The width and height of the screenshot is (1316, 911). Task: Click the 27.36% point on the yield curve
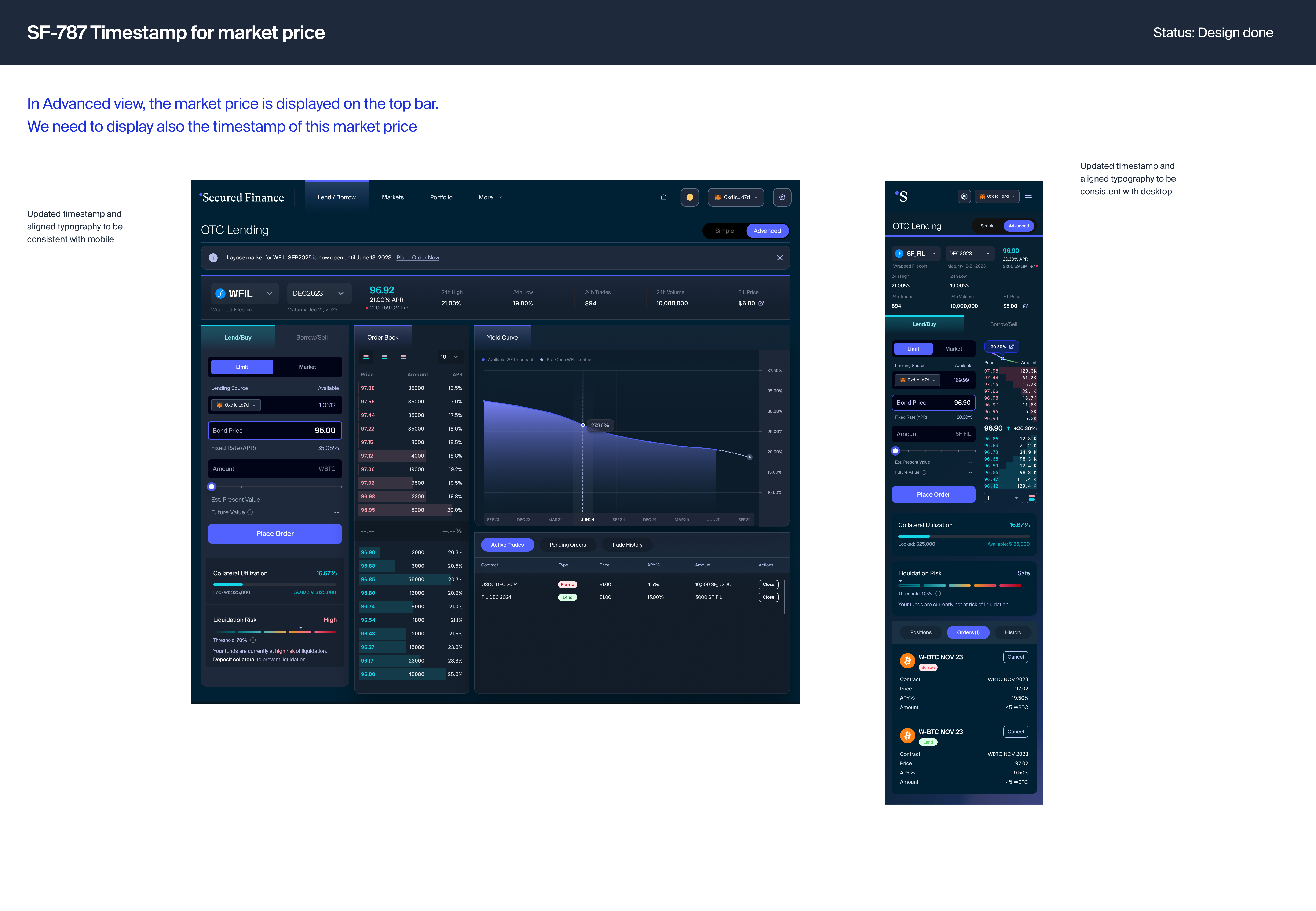[x=582, y=425]
